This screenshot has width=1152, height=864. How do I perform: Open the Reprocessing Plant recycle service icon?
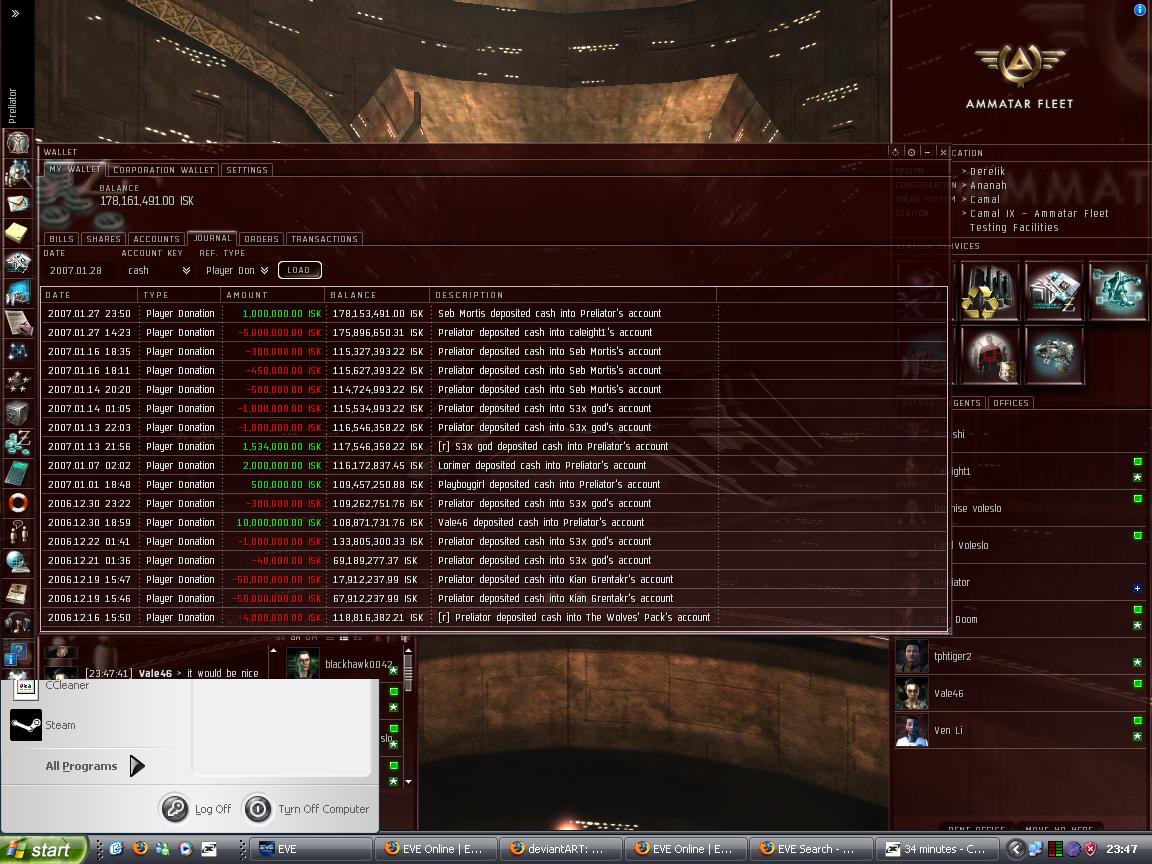(988, 292)
